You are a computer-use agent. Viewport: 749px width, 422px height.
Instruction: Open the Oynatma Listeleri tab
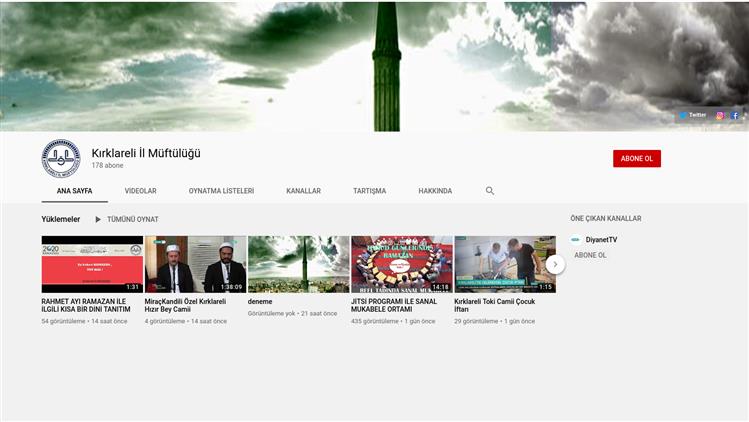[221, 191]
